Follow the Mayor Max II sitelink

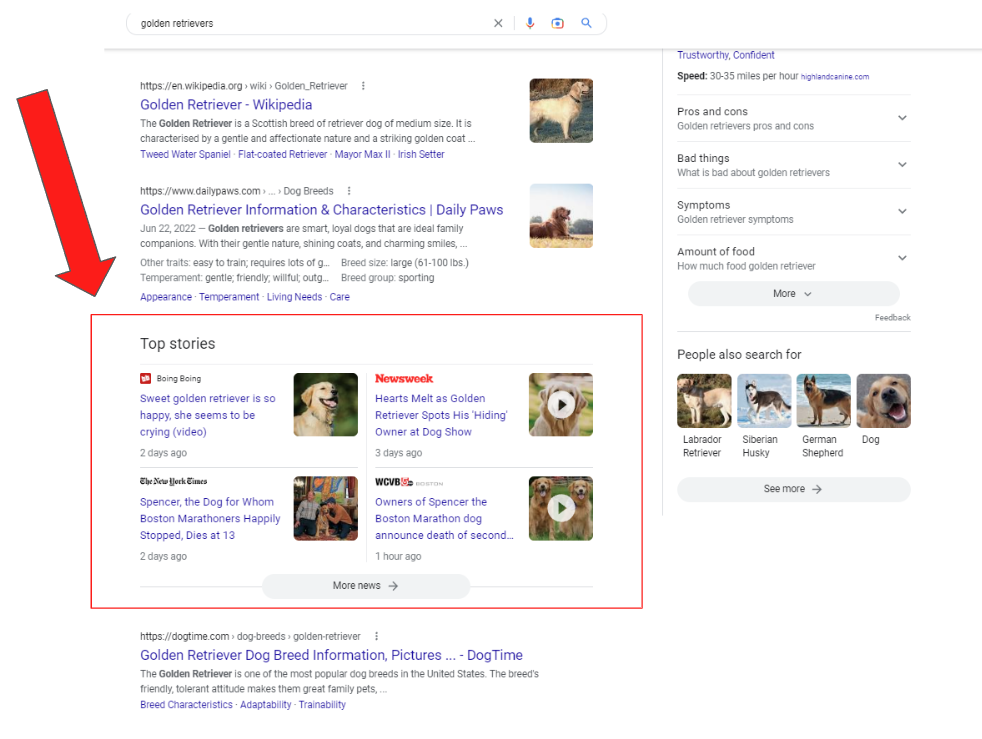(x=363, y=154)
